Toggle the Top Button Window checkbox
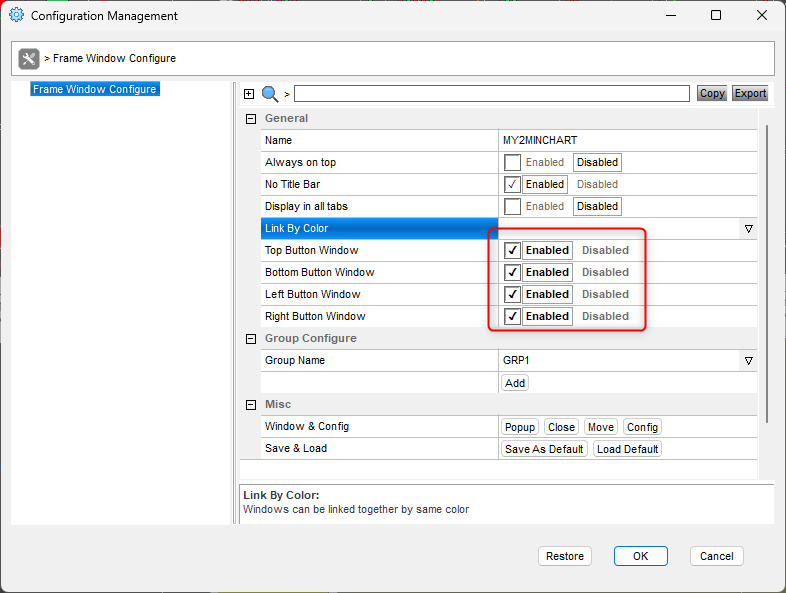 click(x=512, y=250)
